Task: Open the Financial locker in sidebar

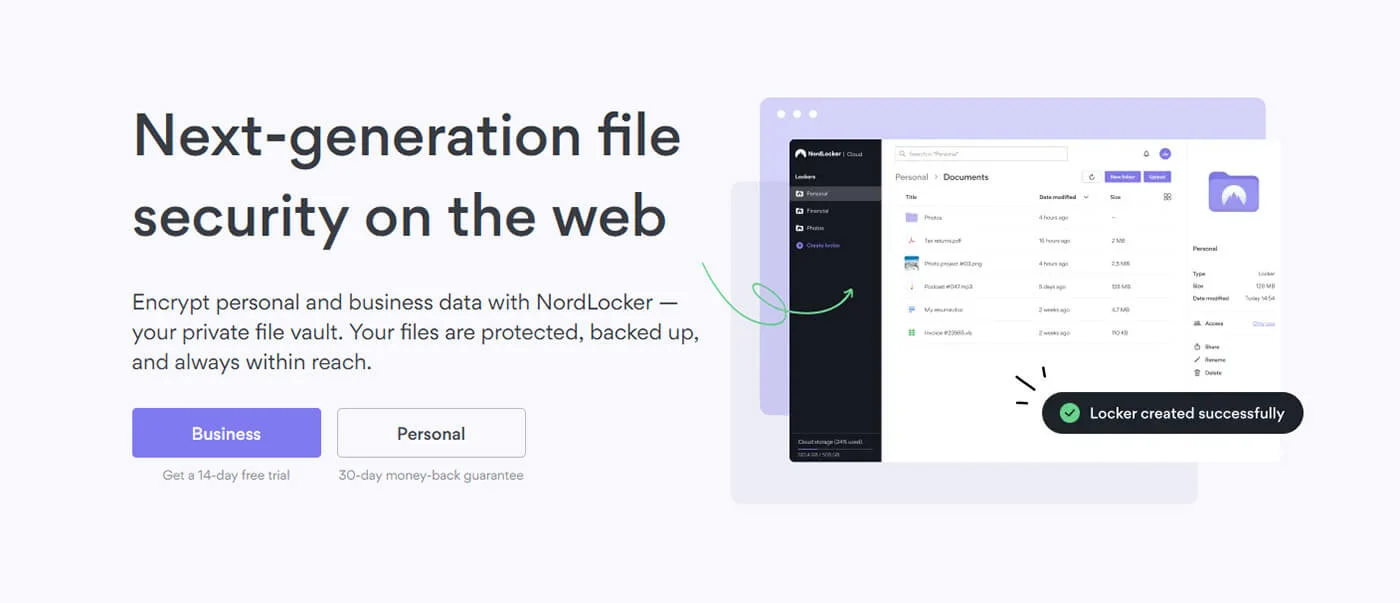Action: click(x=835, y=211)
